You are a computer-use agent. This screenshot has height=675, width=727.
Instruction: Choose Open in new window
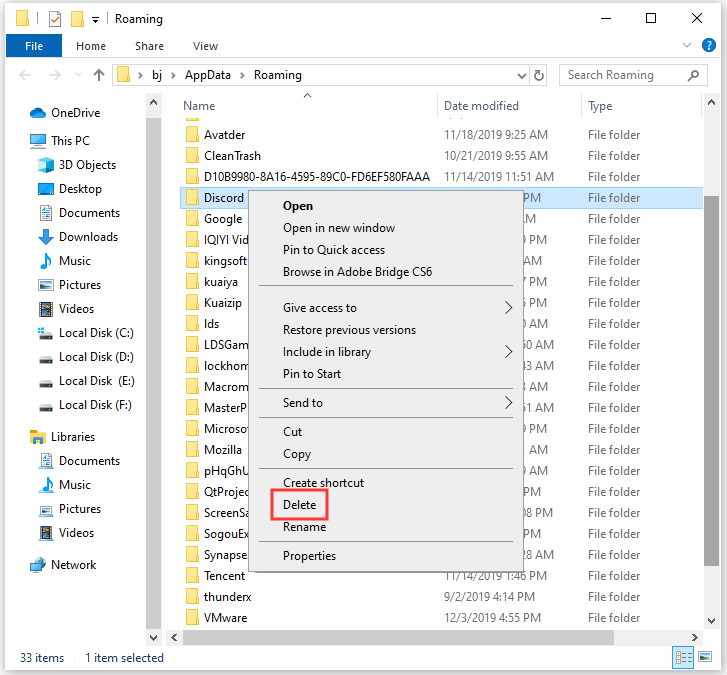tap(386, 228)
